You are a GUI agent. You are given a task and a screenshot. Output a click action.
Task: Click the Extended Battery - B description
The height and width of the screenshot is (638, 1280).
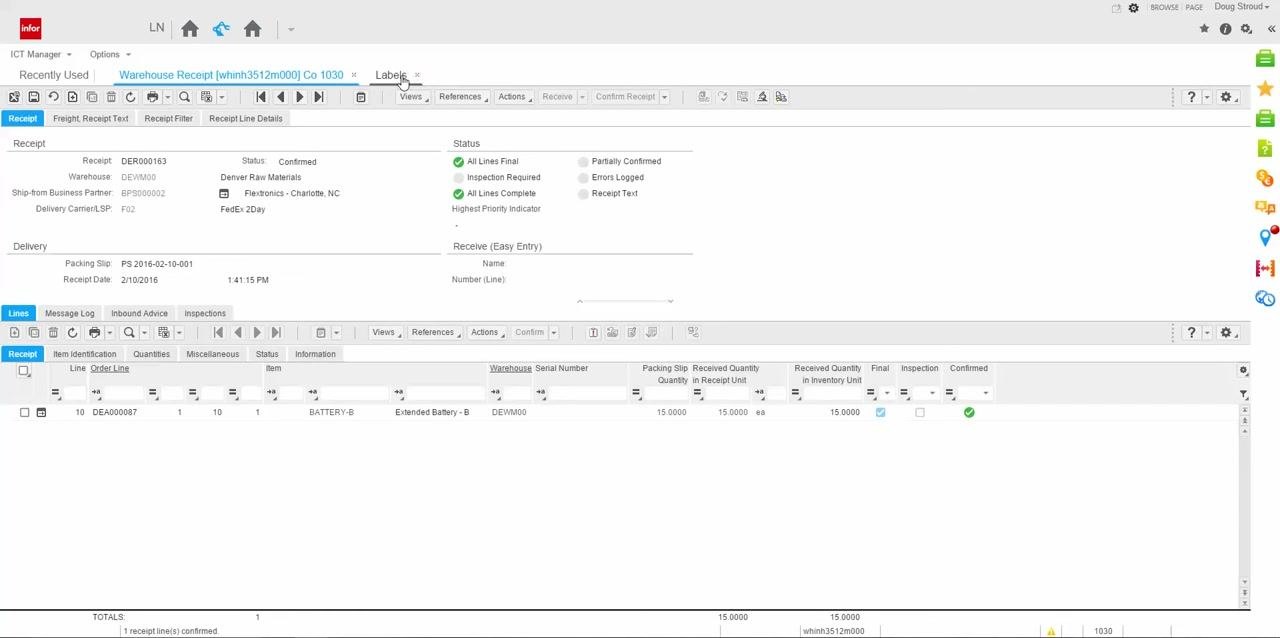[x=432, y=412]
